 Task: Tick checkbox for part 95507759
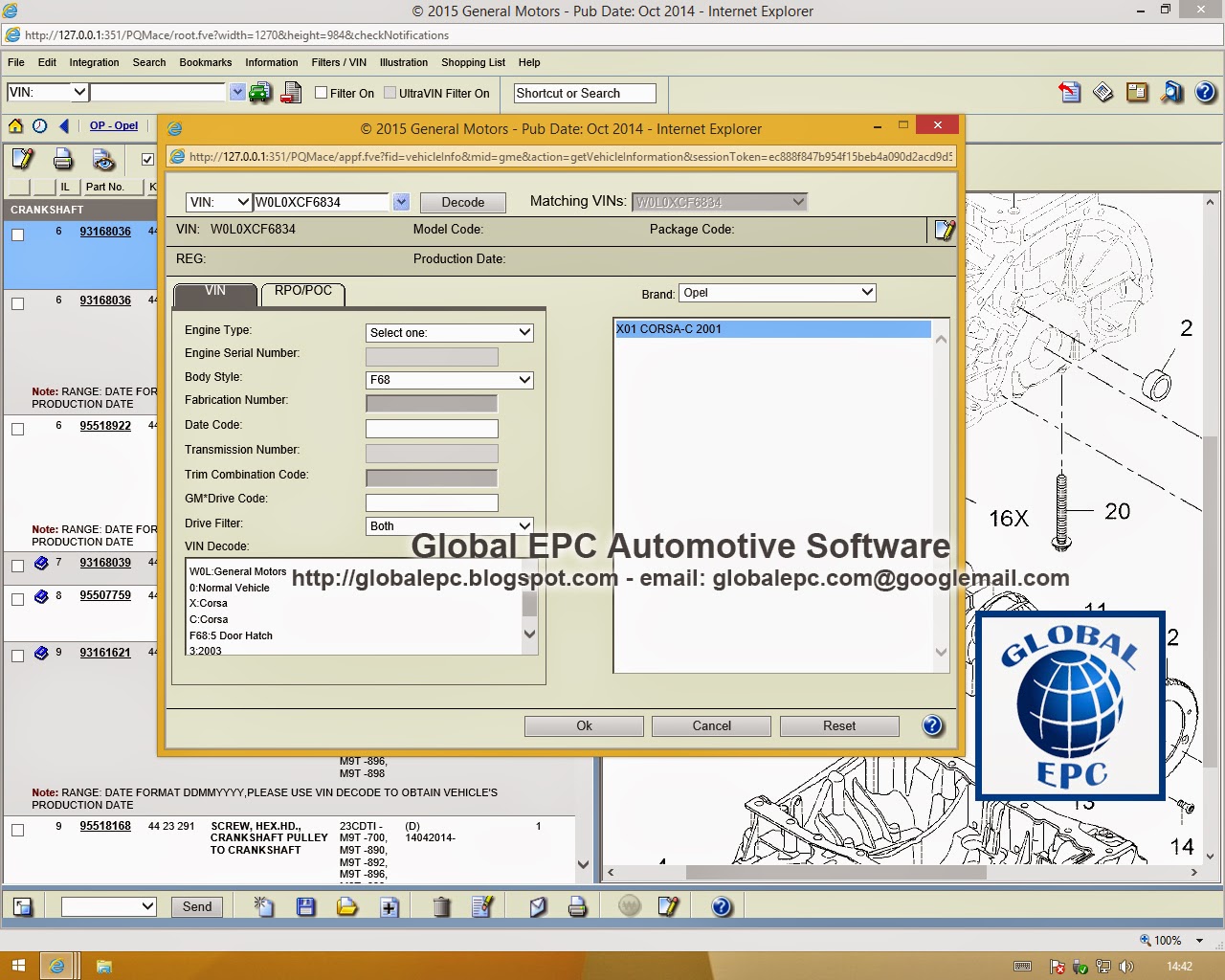[x=17, y=599]
